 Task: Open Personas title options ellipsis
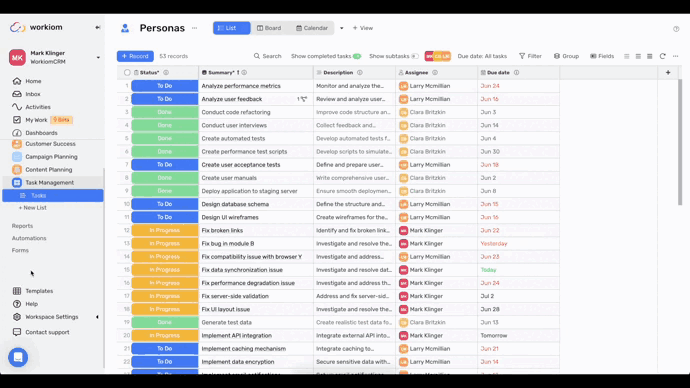click(195, 28)
